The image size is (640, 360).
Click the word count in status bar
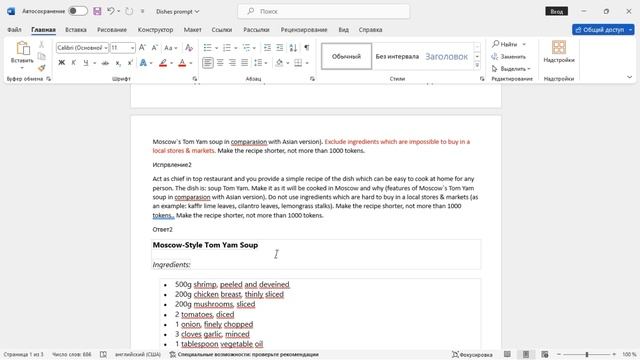[72, 354]
